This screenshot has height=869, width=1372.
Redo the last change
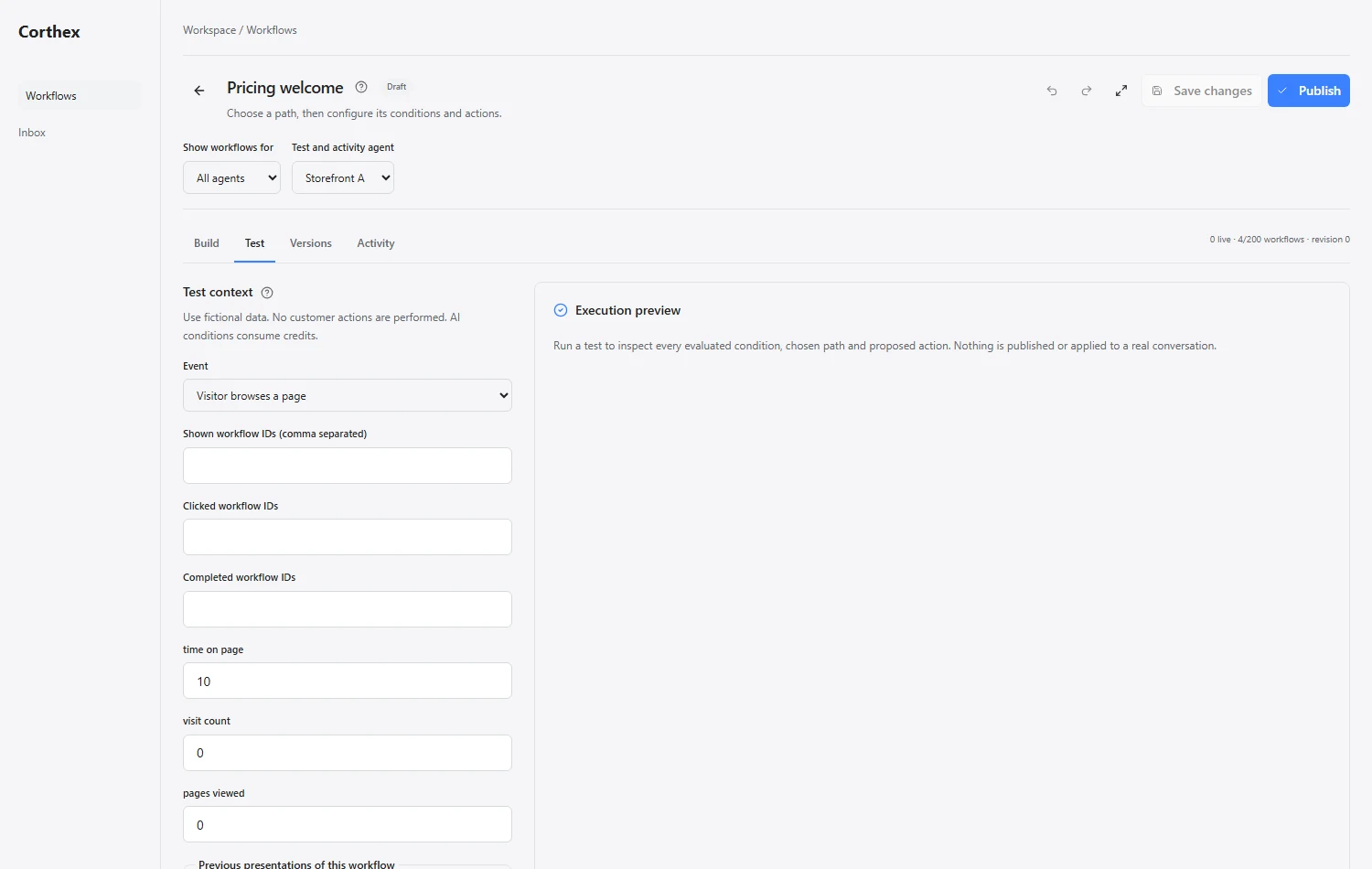coord(1087,91)
